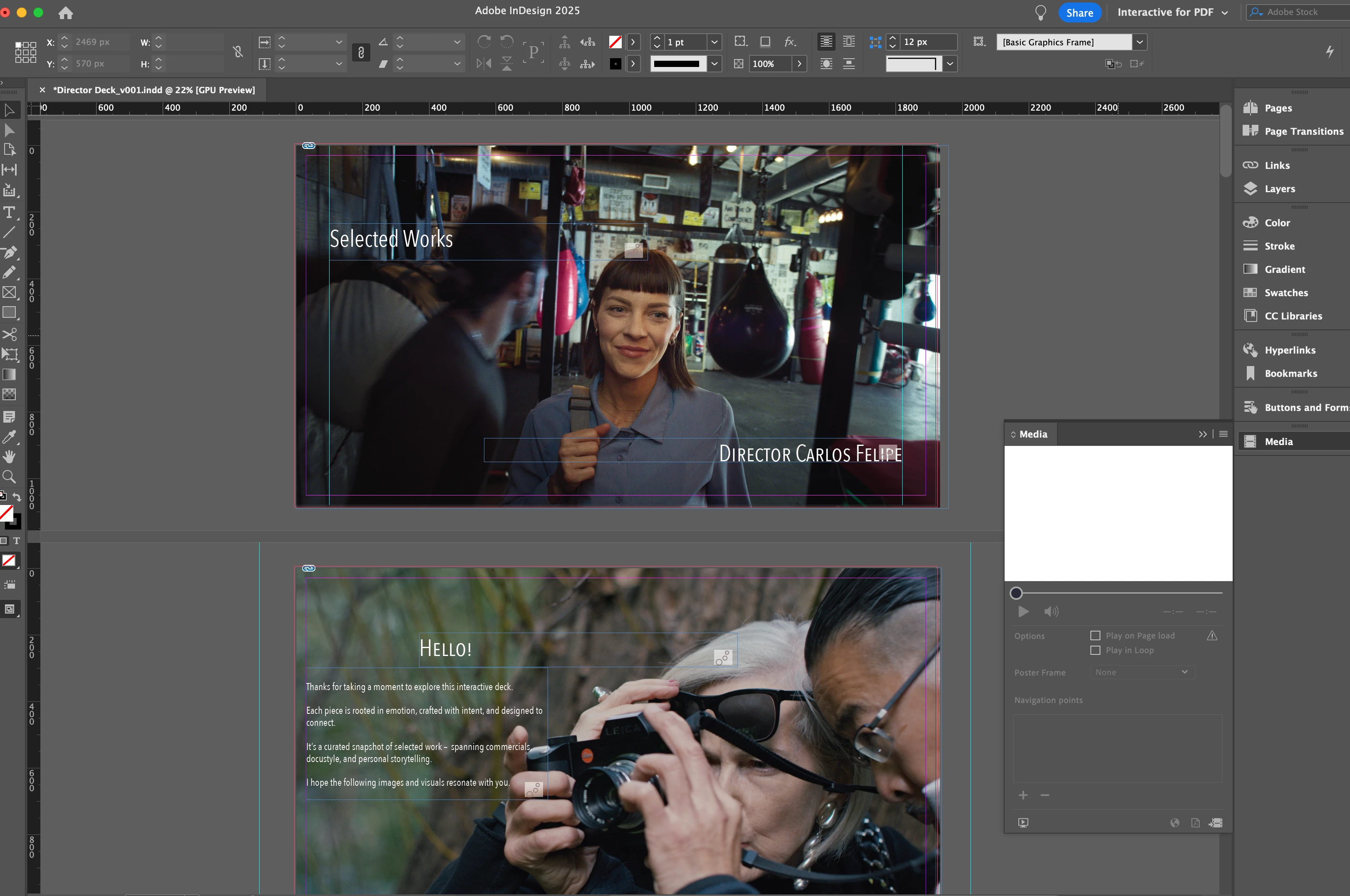Screen dimensions: 1350x896
Task: Choose the Scissors tool
Action: pyautogui.click(x=9, y=334)
